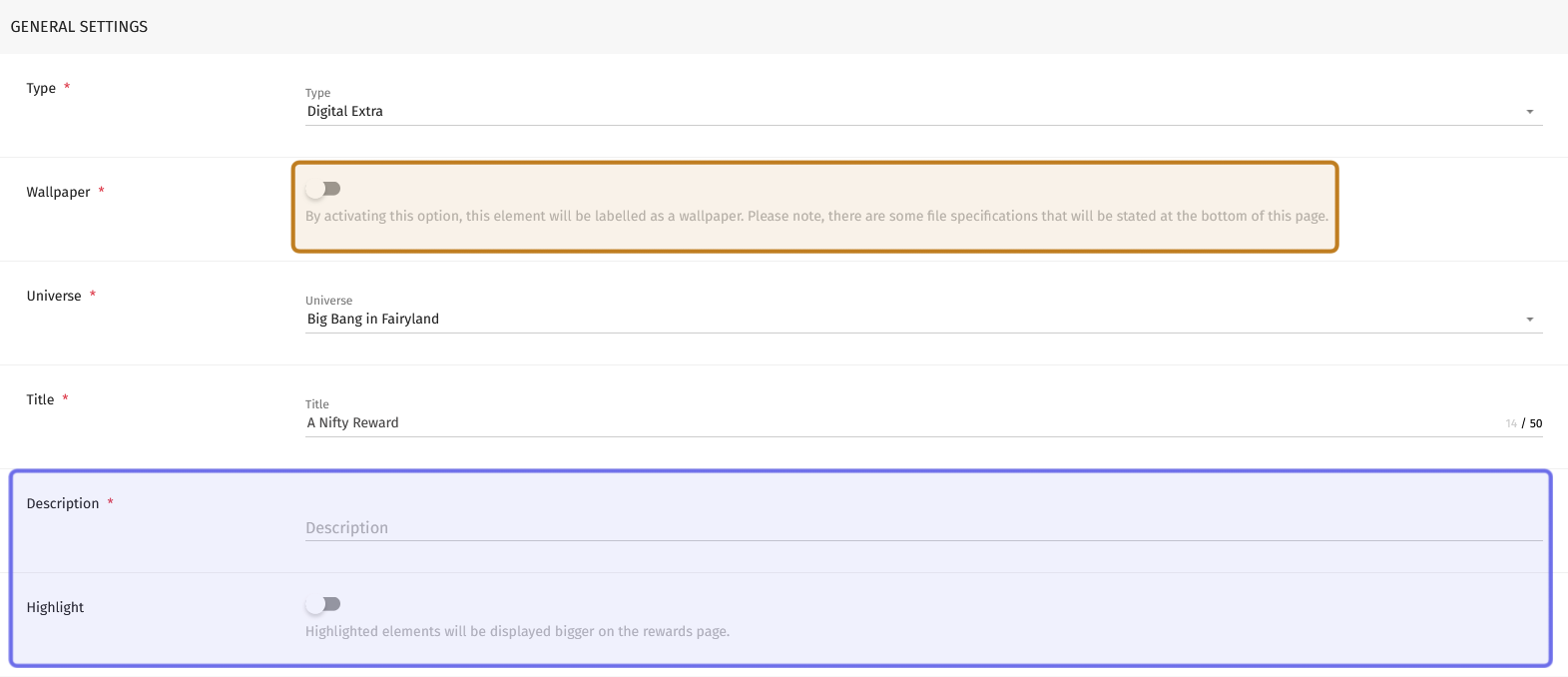Click the Type label in the left column
The image size is (1568, 677).
pos(41,88)
